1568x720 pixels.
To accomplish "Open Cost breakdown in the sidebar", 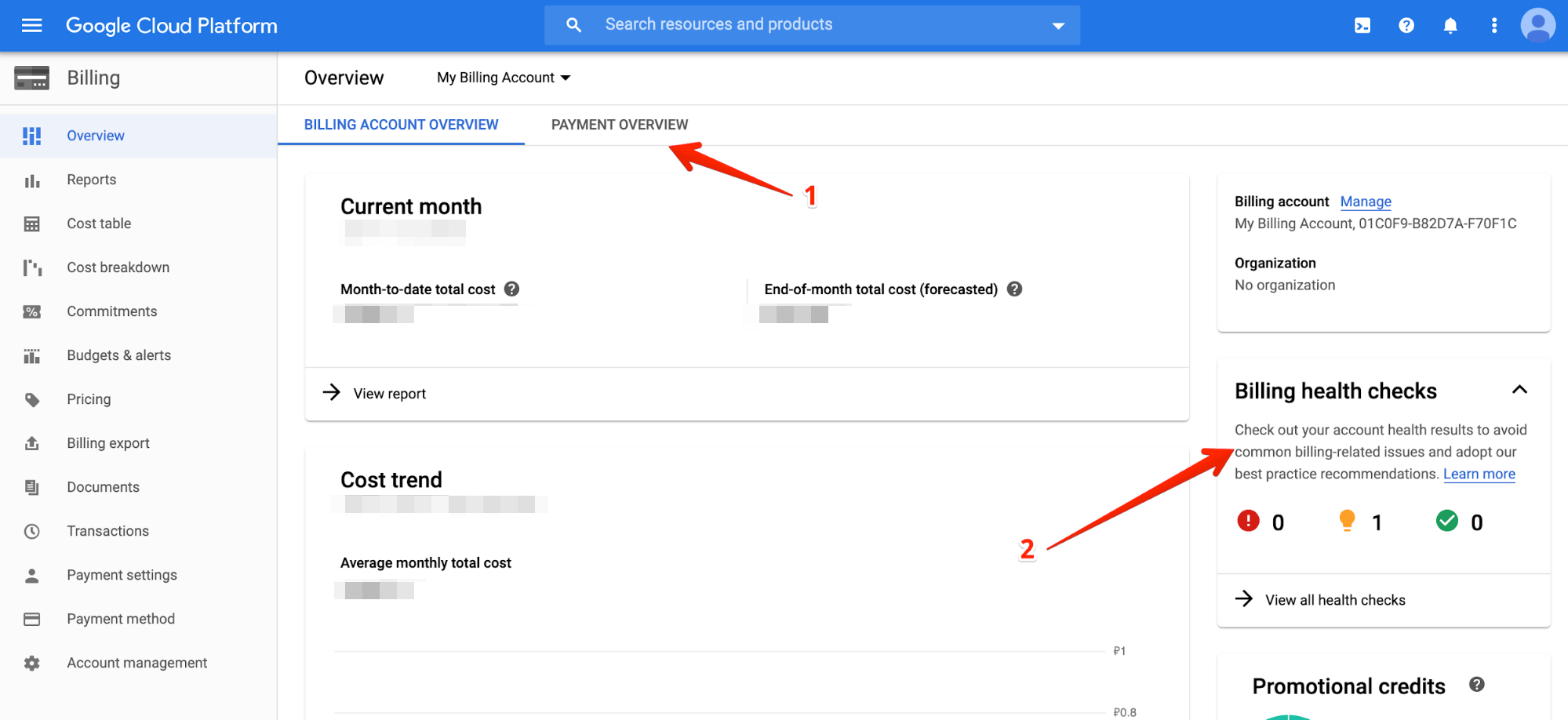I will pos(138,267).
